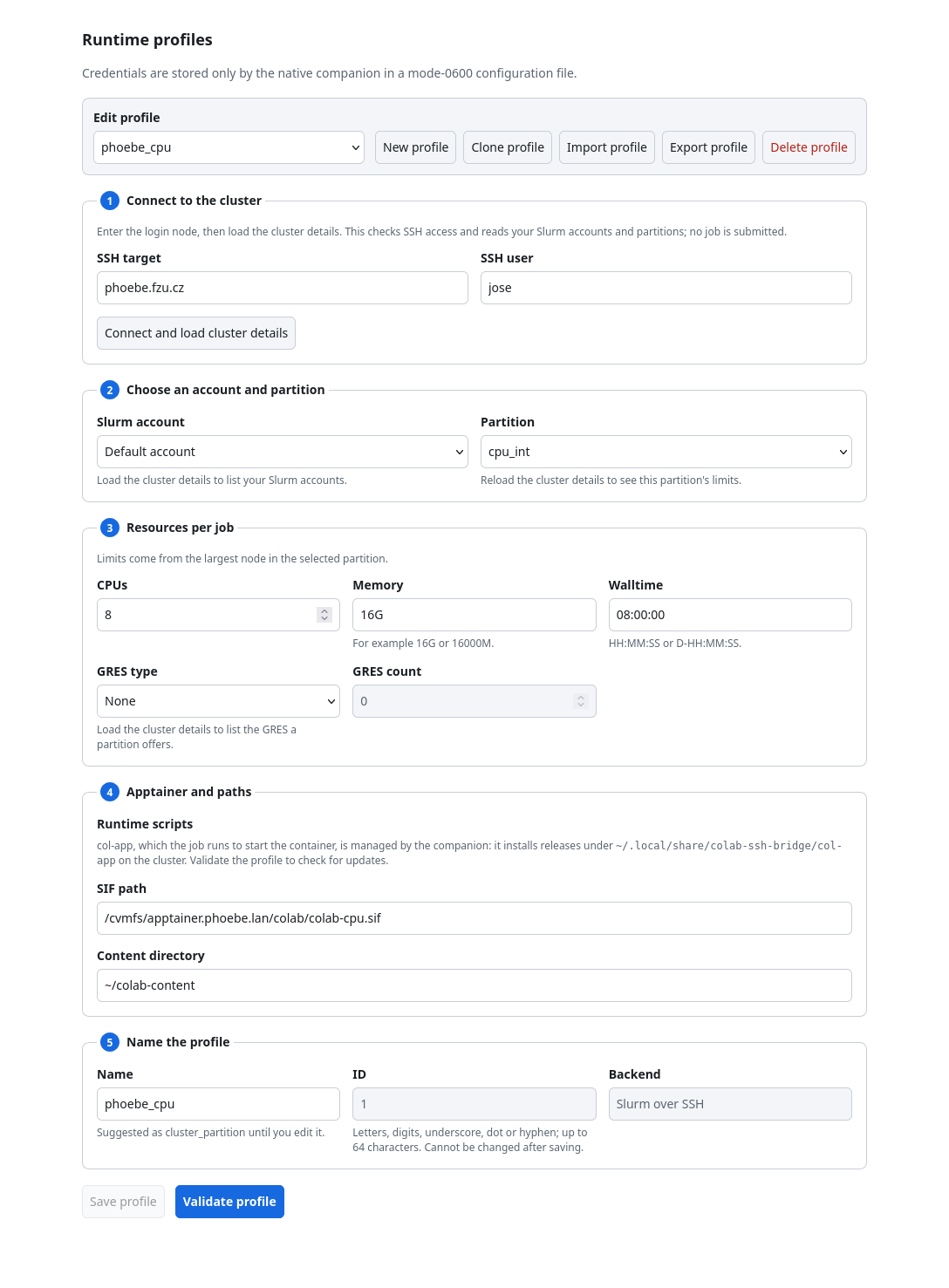Click the Resources per job section title
Image resolution: width=949 pixels, height=1288 pixels.
180,528
